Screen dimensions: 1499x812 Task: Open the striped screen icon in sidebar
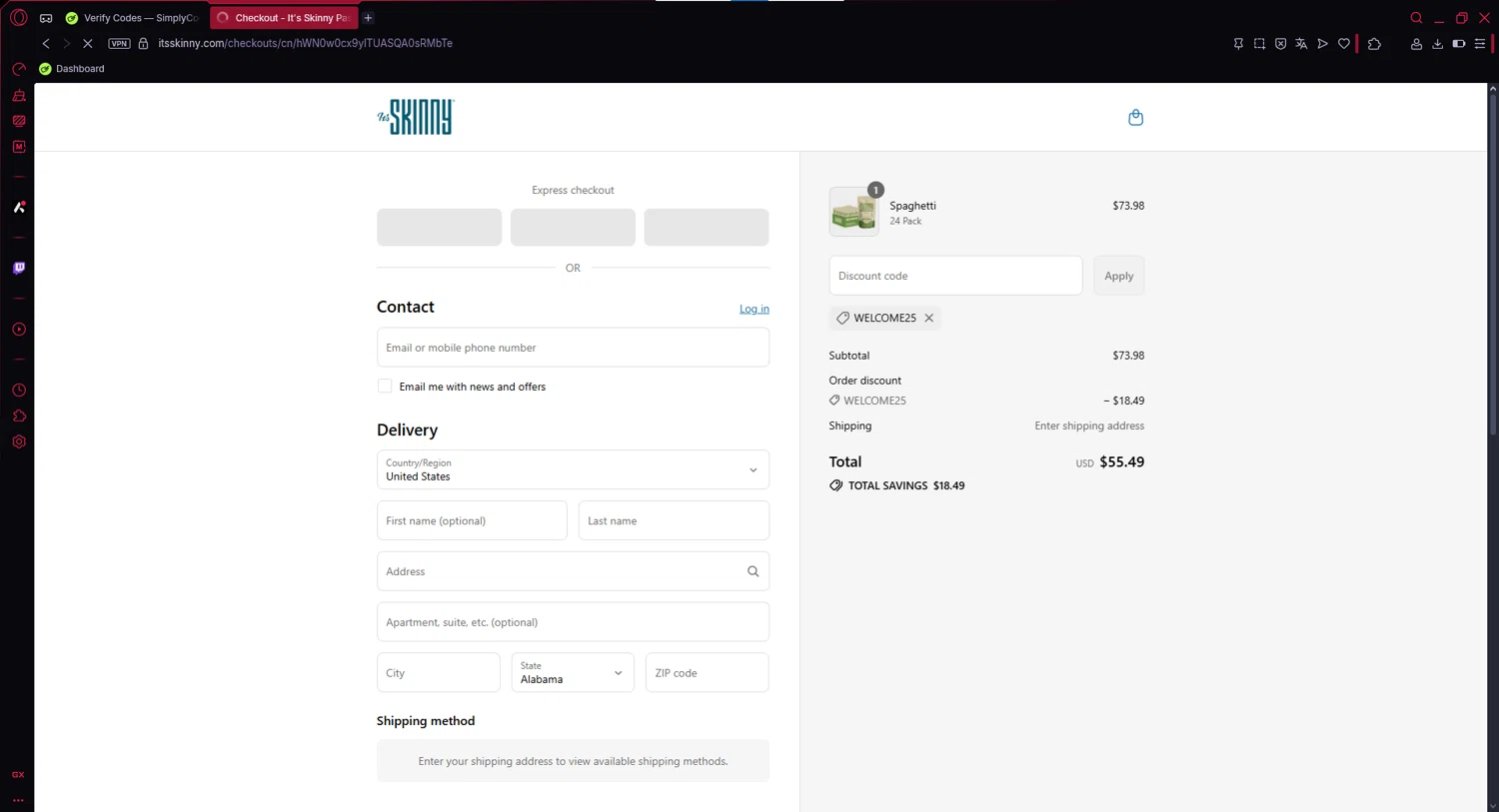click(x=18, y=121)
